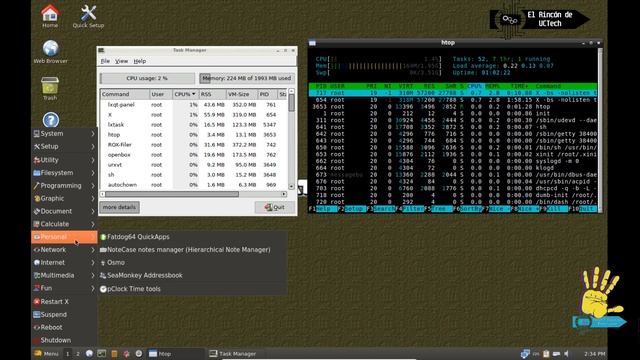Click the round white icon in the taskbar
Screen dimensions: 640x360
click(139, 353)
